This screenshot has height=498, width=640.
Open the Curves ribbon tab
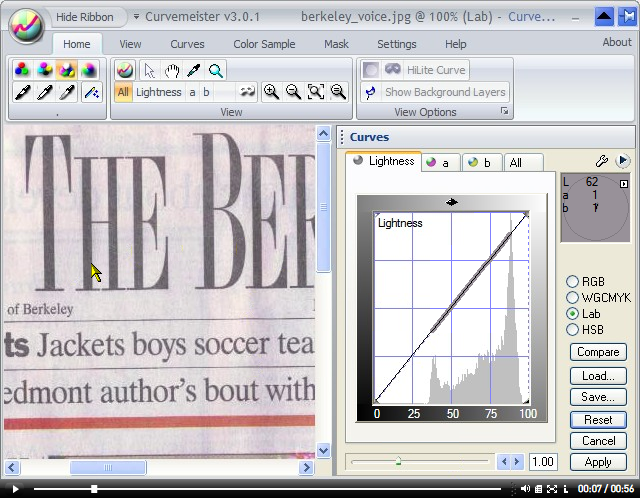click(x=187, y=44)
